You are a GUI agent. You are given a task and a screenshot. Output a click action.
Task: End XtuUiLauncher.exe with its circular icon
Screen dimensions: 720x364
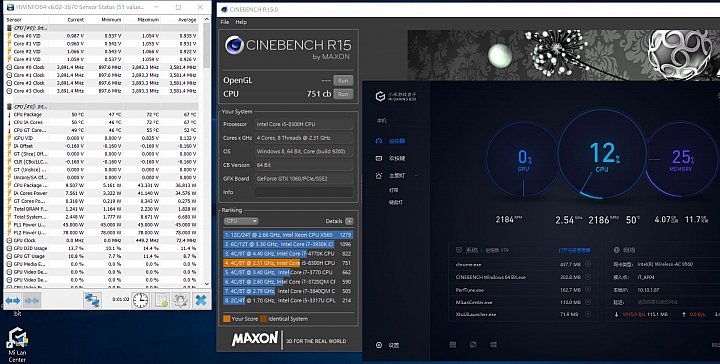coord(588,314)
